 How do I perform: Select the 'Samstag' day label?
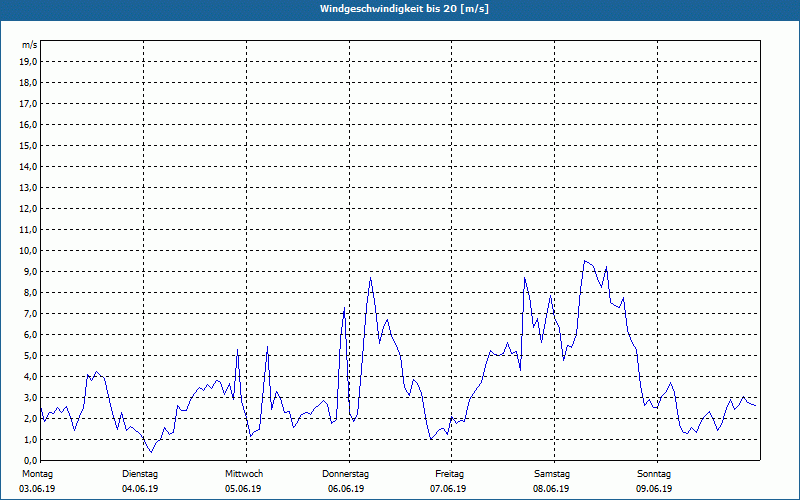pyautogui.click(x=552, y=474)
